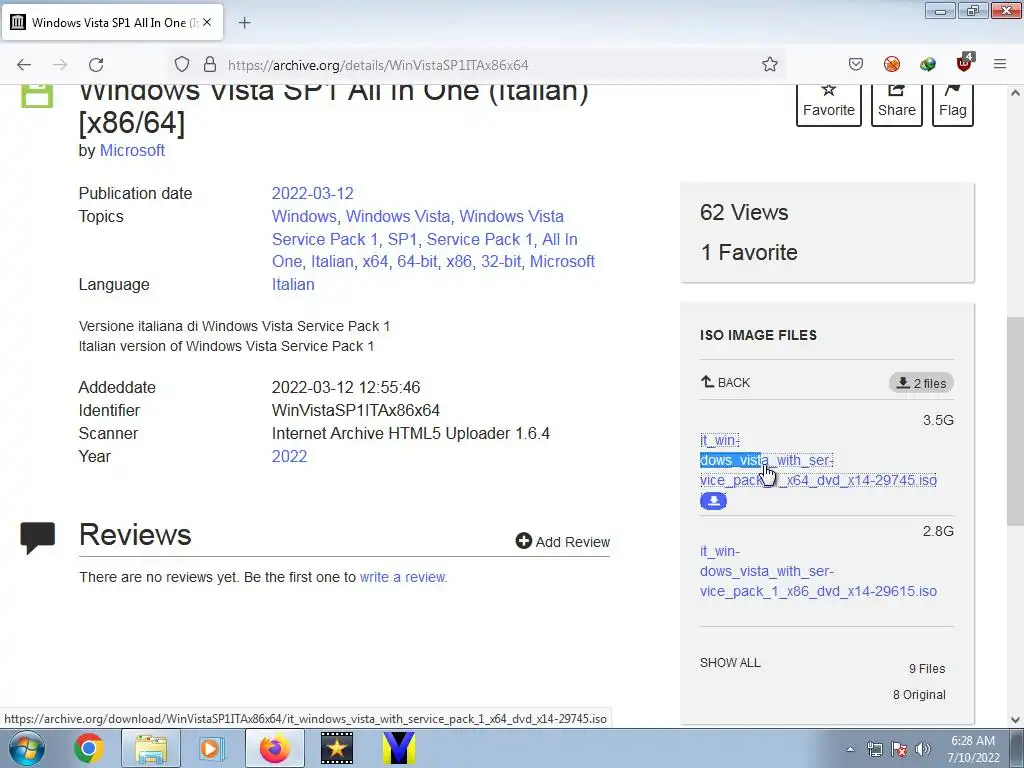The image size is (1024, 768).
Task: Open Windows Media Player taskbar icon
Action: coord(212,748)
